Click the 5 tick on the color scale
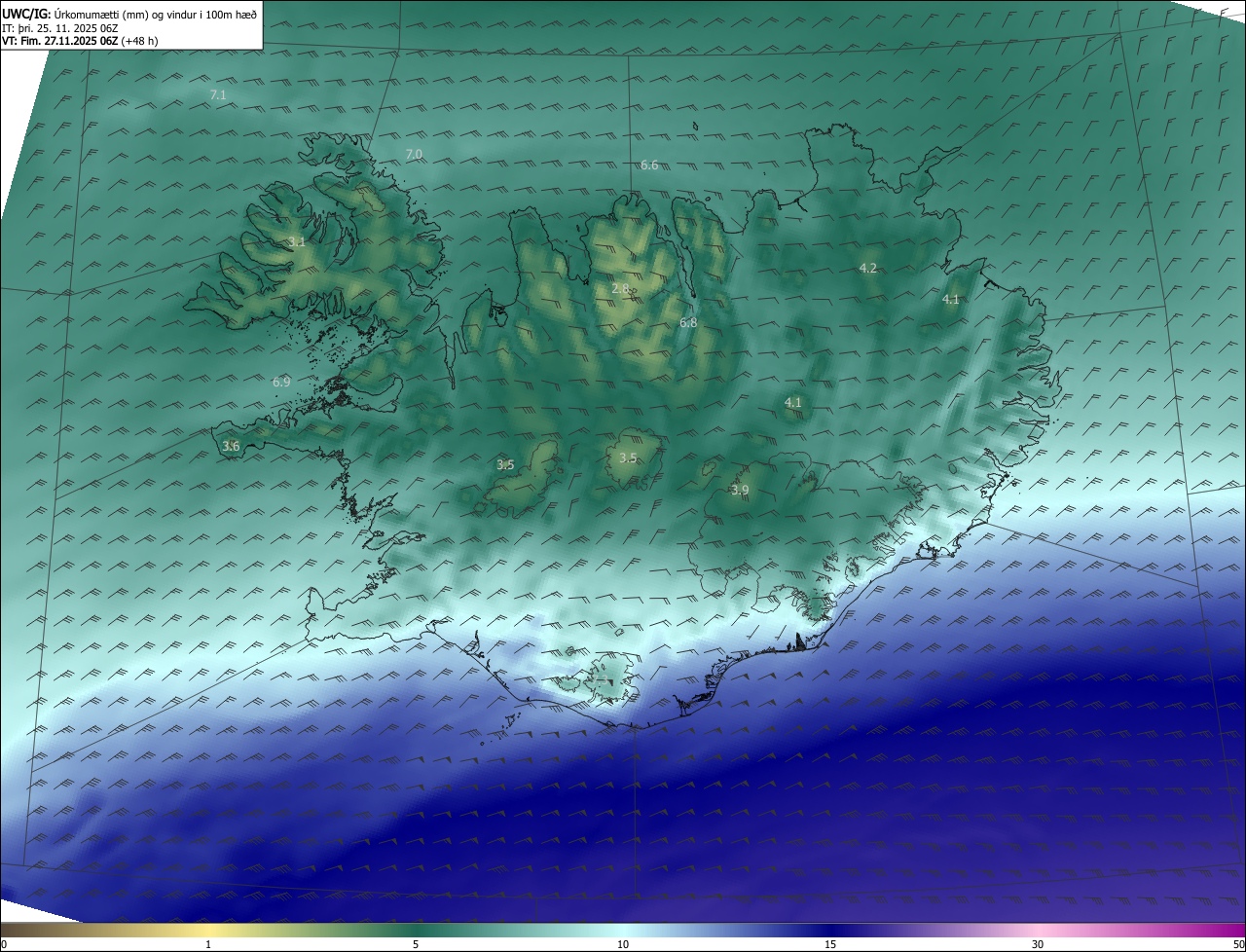Image resolution: width=1246 pixels, height=952 pixels. click(x=416, y=944)
